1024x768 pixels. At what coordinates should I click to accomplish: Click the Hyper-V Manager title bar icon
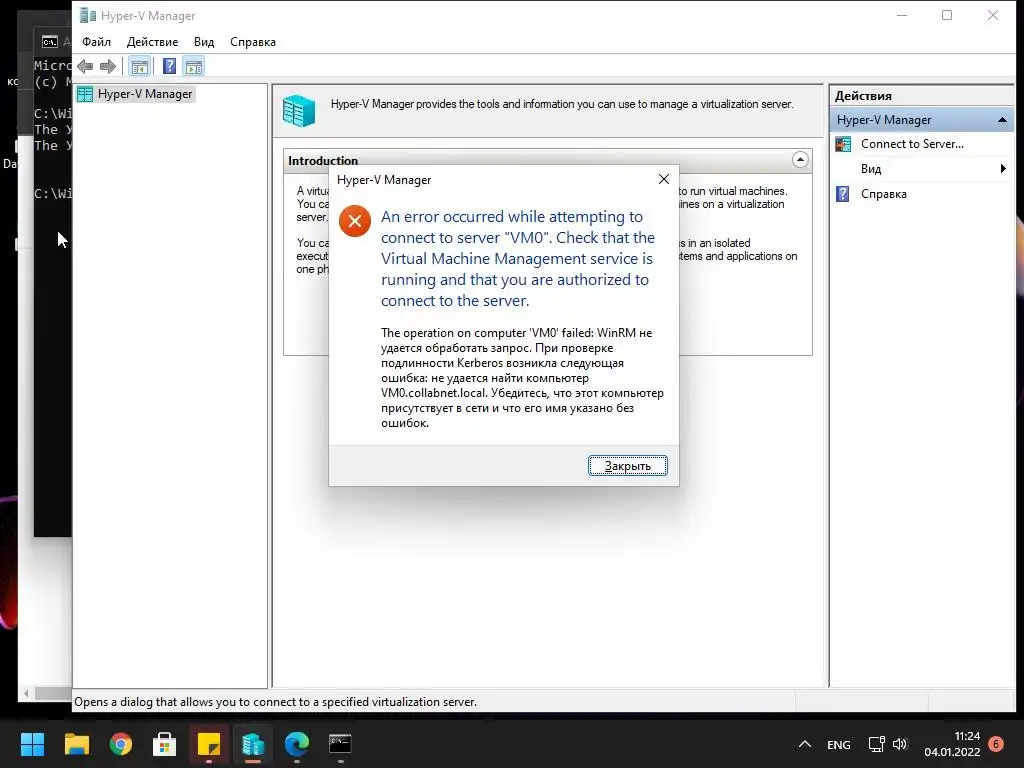(88, 15)
